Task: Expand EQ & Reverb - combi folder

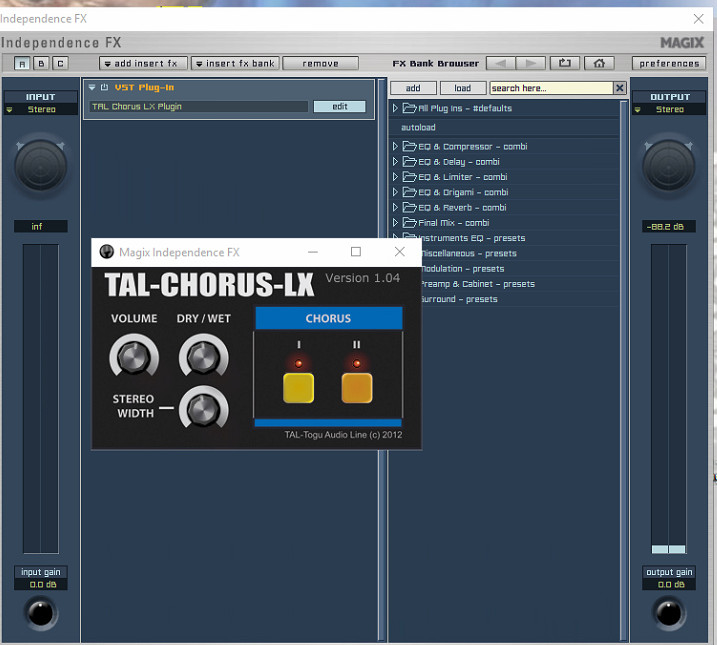Action: point(396,208)
